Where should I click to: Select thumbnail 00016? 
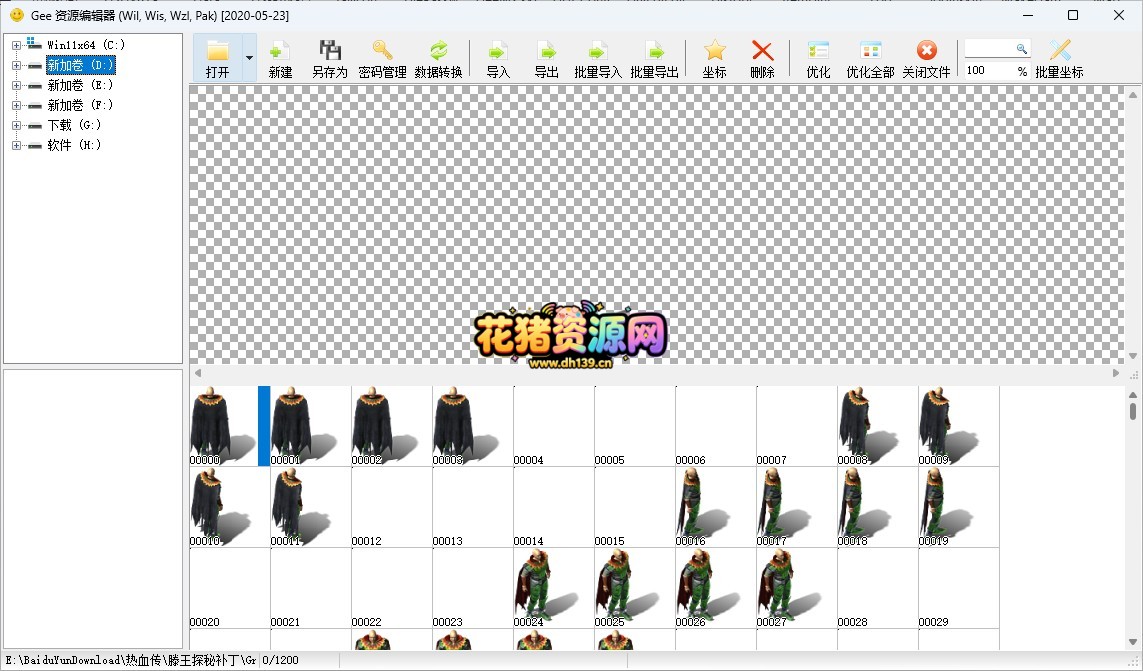715,507
